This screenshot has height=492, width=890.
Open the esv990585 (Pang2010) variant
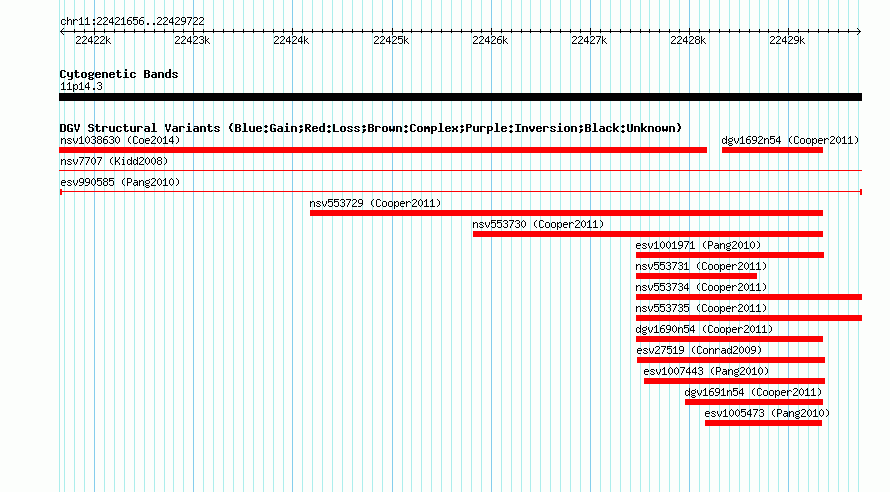pyautogui.click(x=120, y=182)
